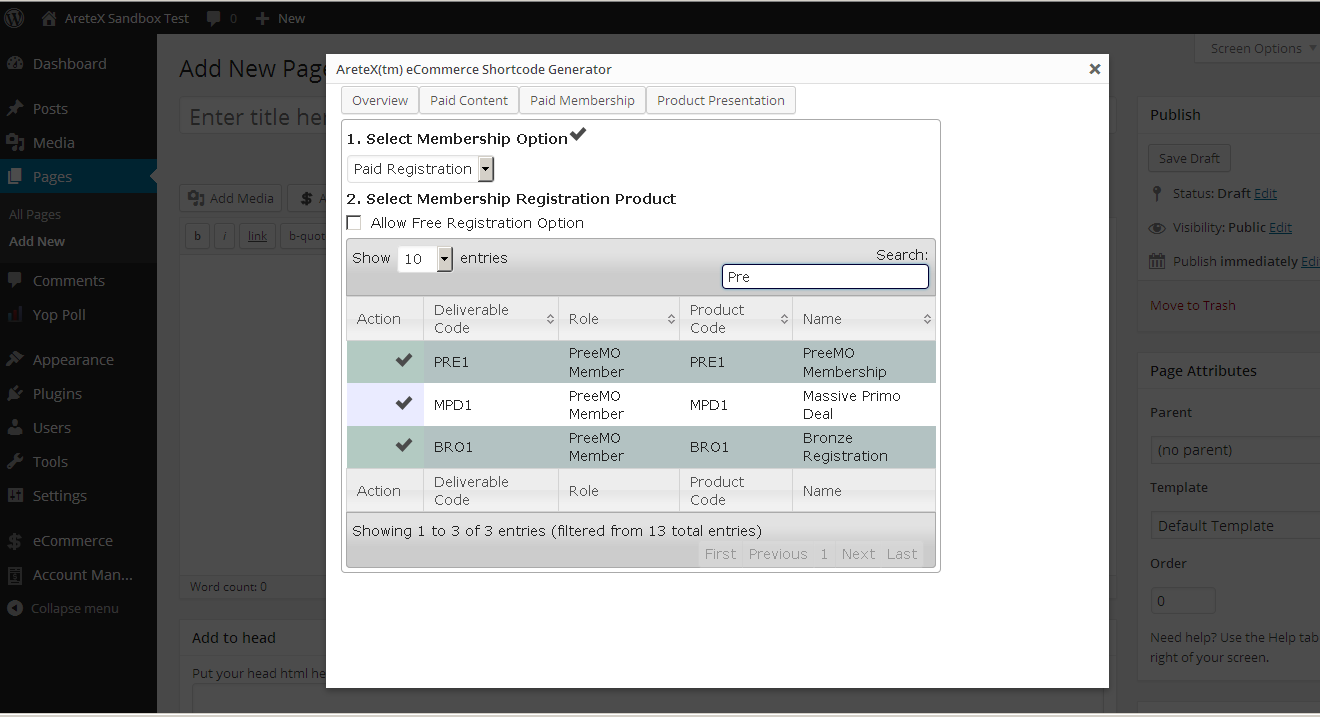Open Tools wrench icon in sidebar

(15, 461)
